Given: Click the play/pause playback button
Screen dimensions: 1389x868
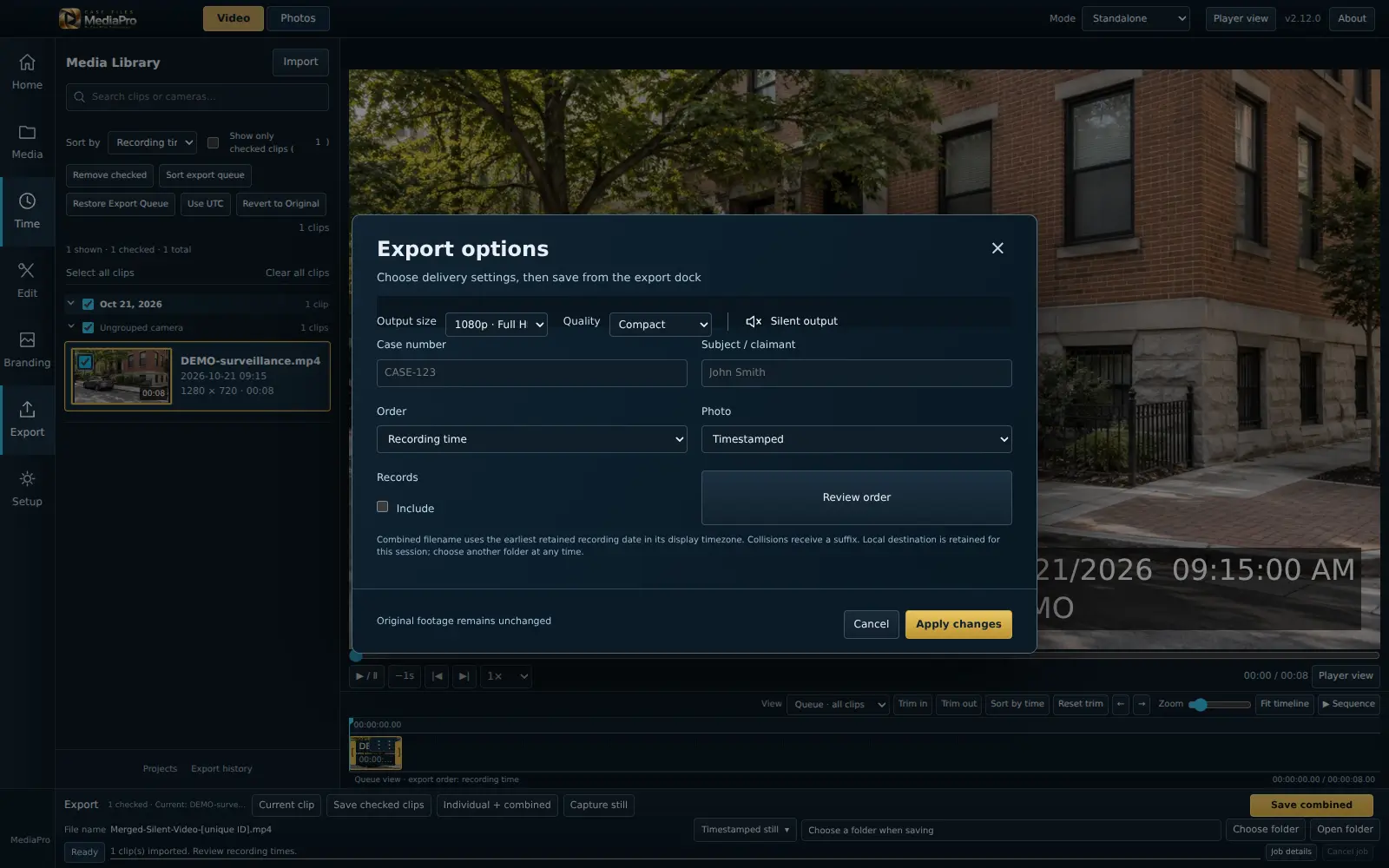Looking at the screenshot, I should tap(366, 676).
